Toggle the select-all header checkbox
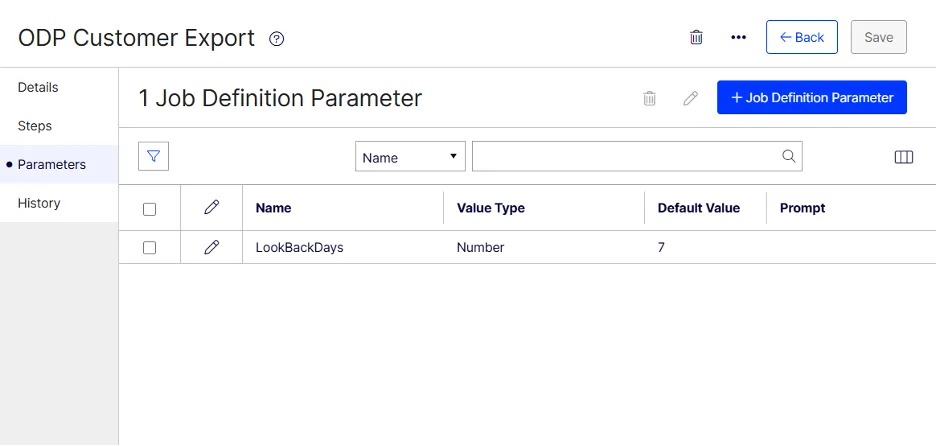 [x=150, y=210]
